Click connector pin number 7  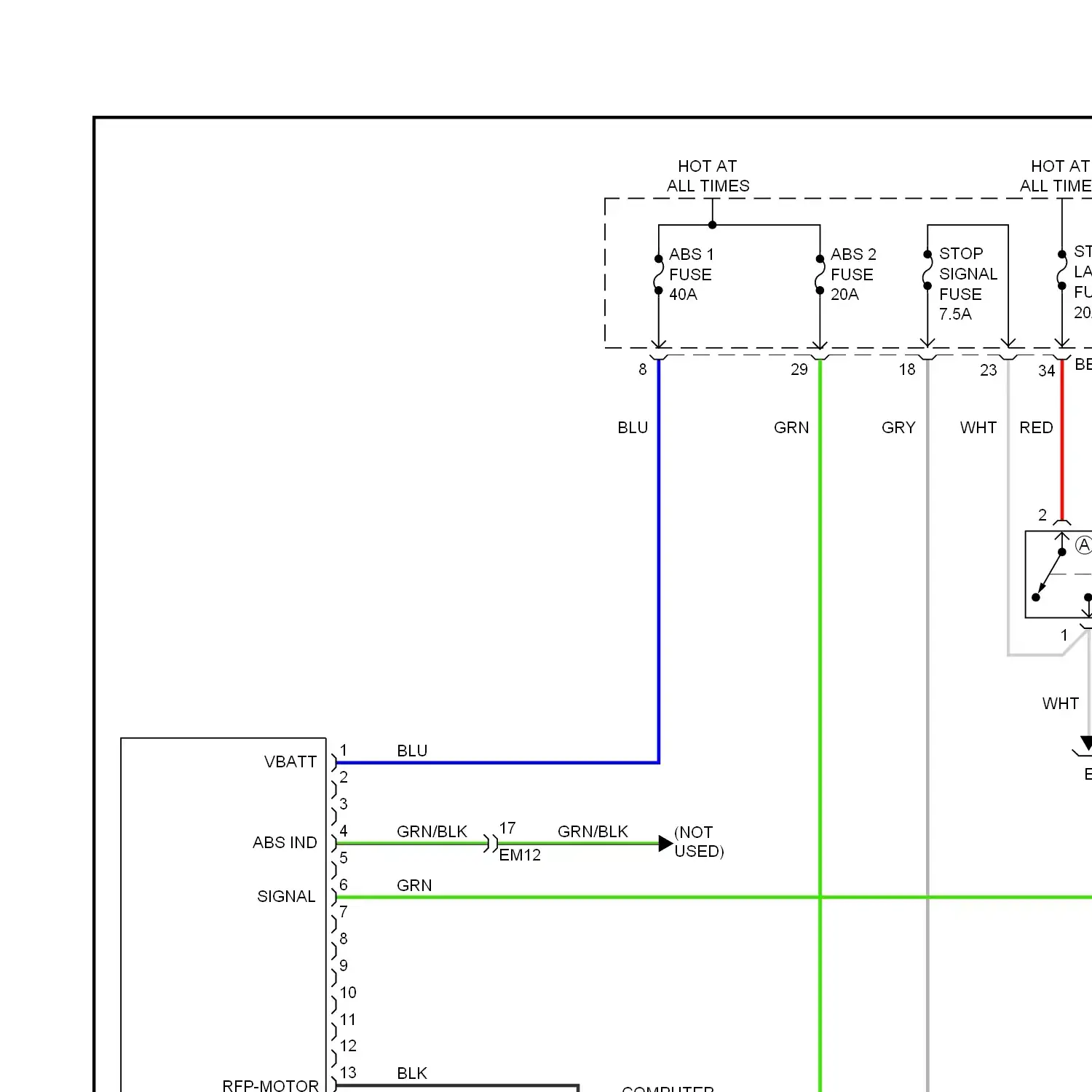pos(344,912)
